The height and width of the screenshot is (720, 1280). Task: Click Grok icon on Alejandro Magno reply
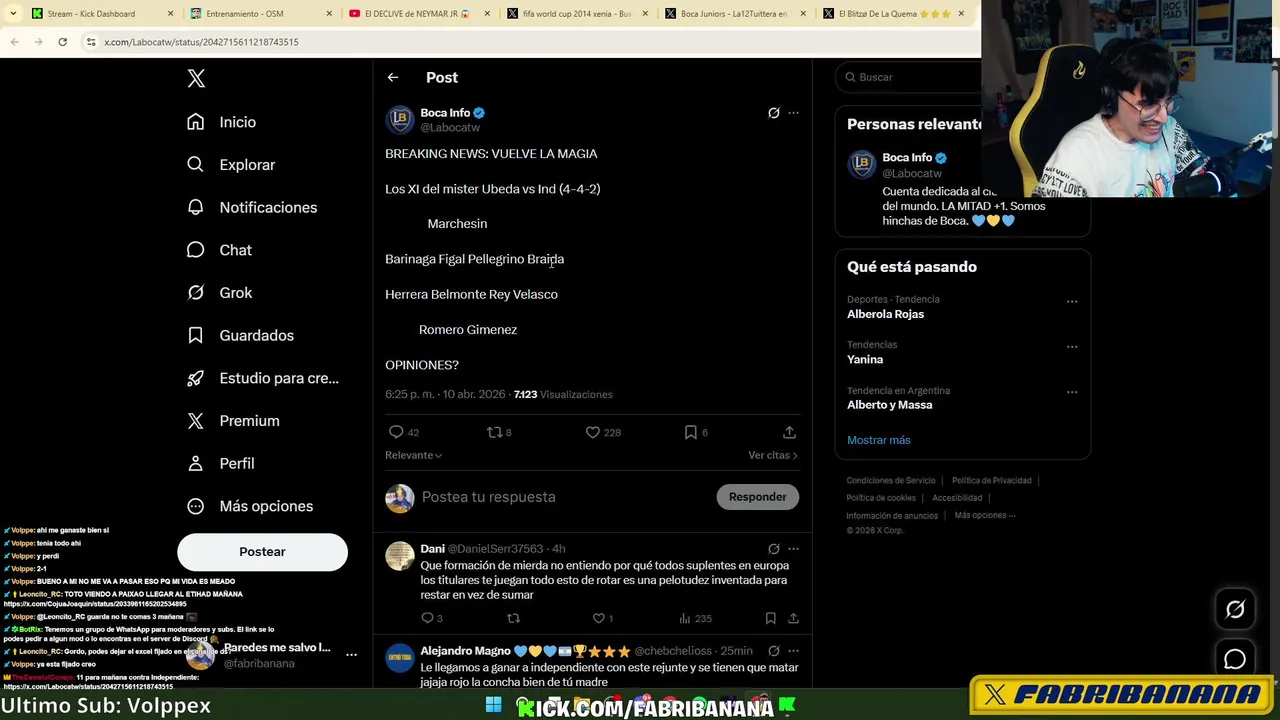774,651
